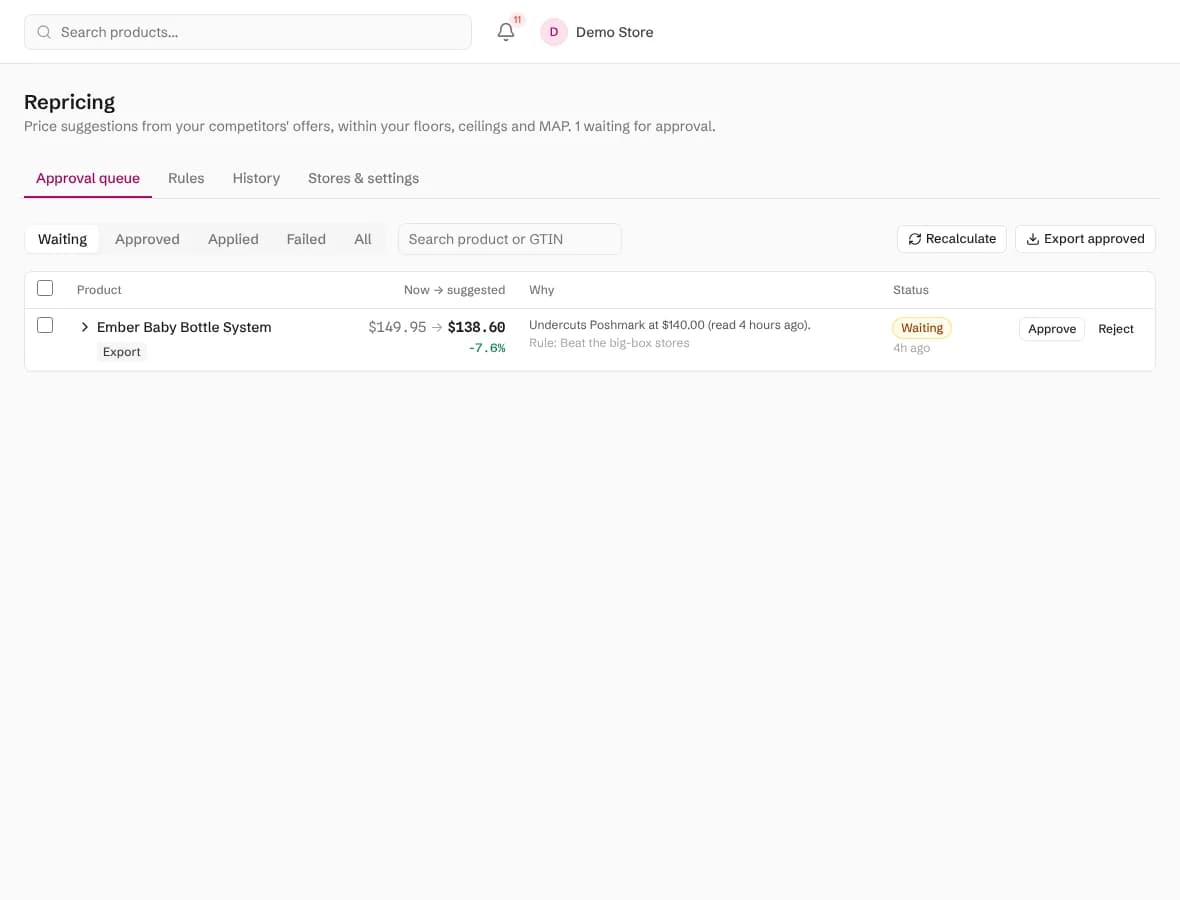The image size is (1180, 900).
Task: Click the Ember Baby Bottle System name
Action: [x=184, y=327]
